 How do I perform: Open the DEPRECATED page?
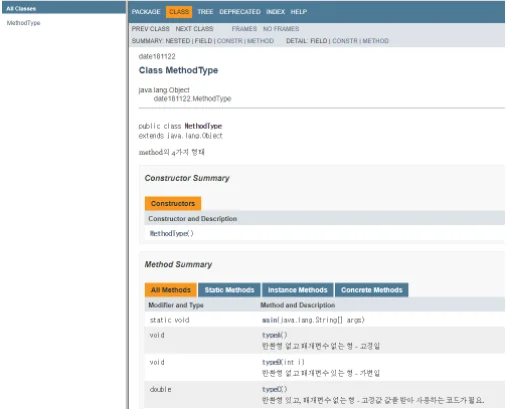coord(240,12)
